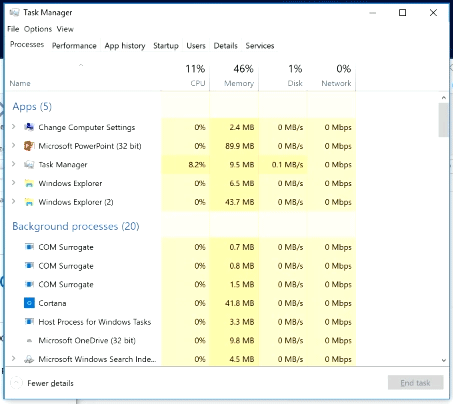Expand the Change Computer Settings entry
The width and height of the screenshot is (453, 404).
[13, 127]
